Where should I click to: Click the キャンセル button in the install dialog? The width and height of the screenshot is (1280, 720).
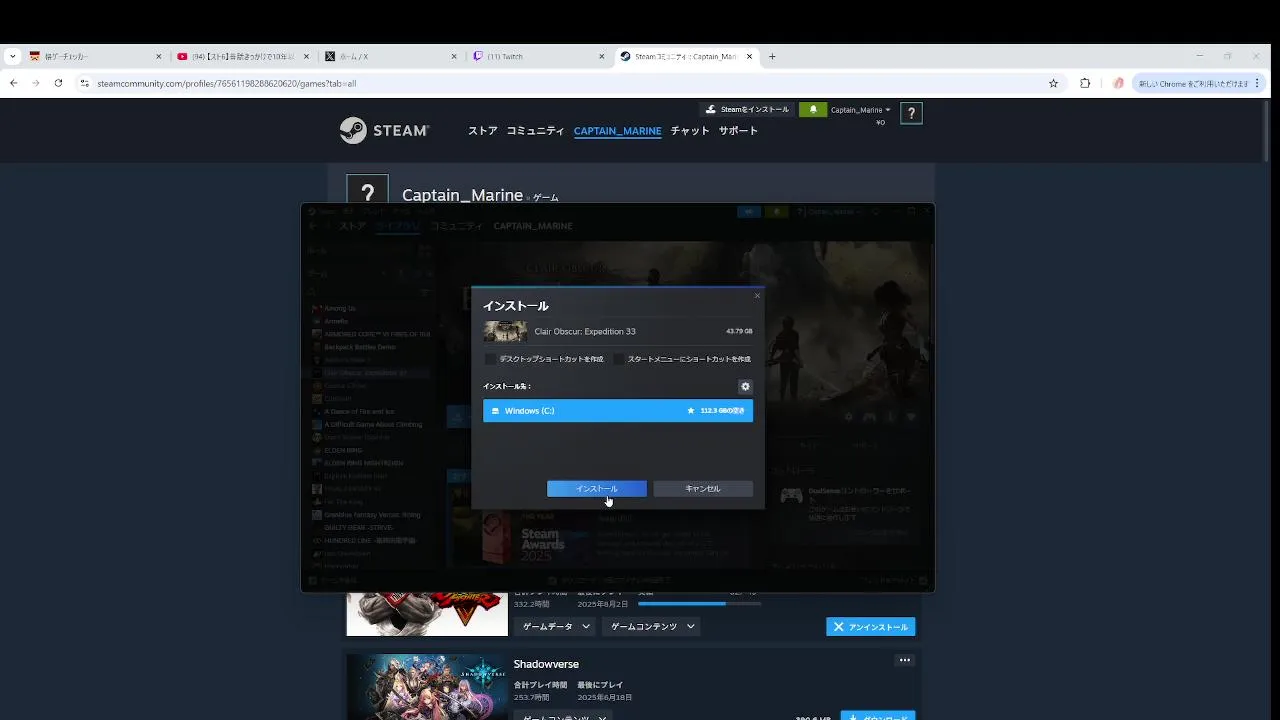pyautogui.click(x=703, y=489)
